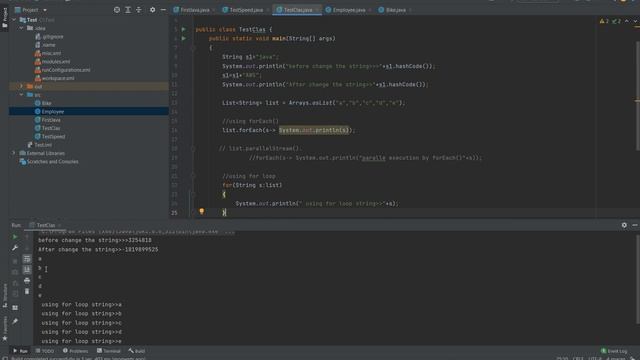Open the Terminal tool window

point(109,351)
